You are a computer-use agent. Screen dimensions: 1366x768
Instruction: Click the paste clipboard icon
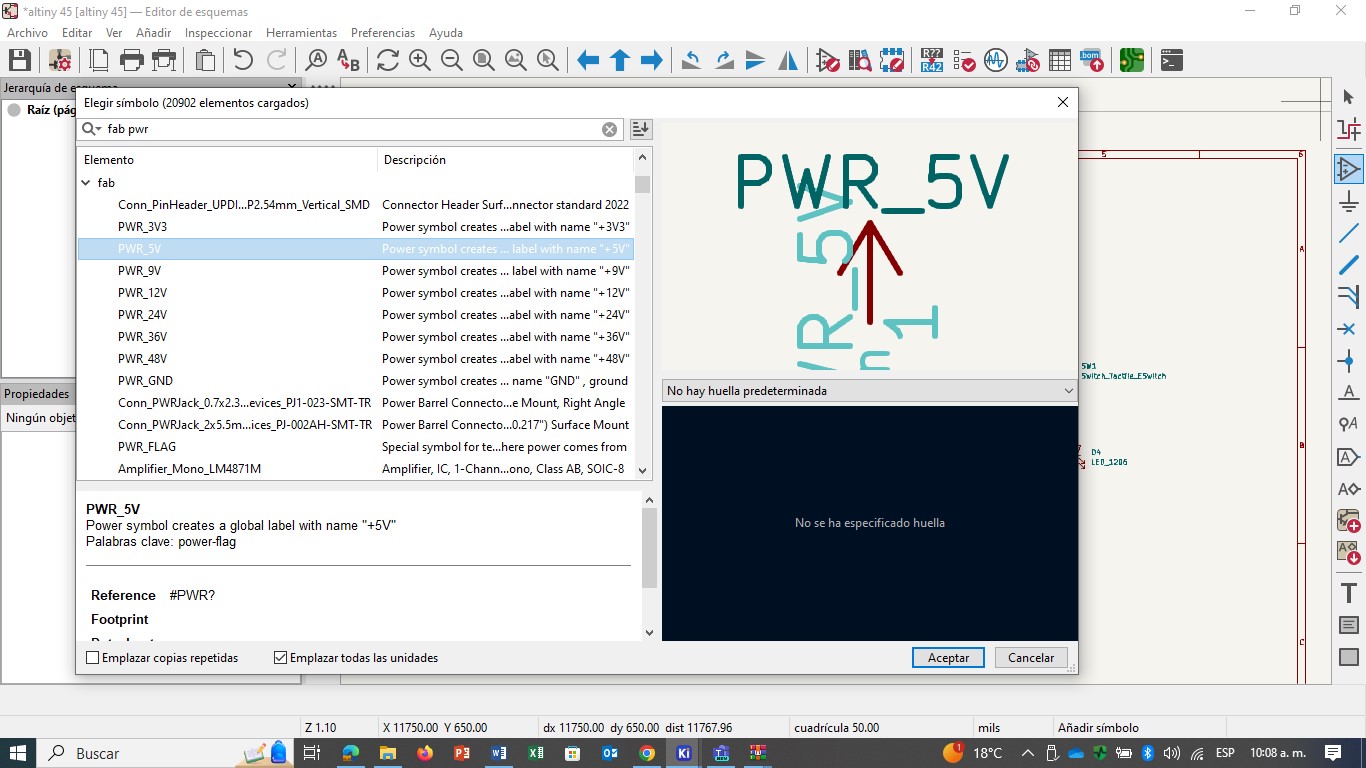click(205, 60)
